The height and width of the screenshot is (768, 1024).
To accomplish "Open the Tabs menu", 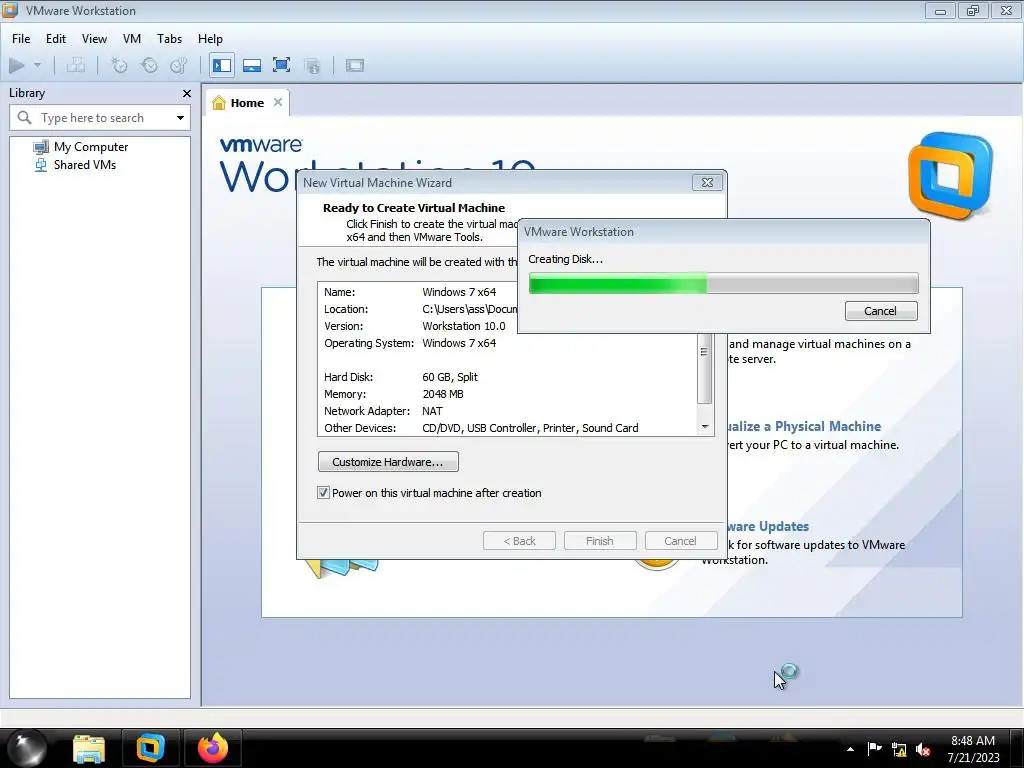I will click(x=169, y=39).
